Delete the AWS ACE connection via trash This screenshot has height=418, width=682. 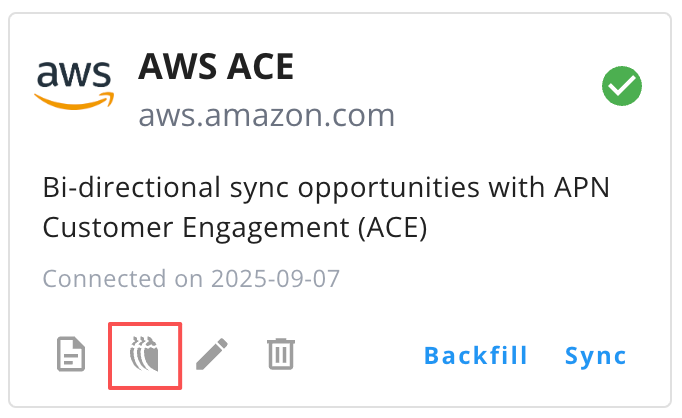coord(281,354)
